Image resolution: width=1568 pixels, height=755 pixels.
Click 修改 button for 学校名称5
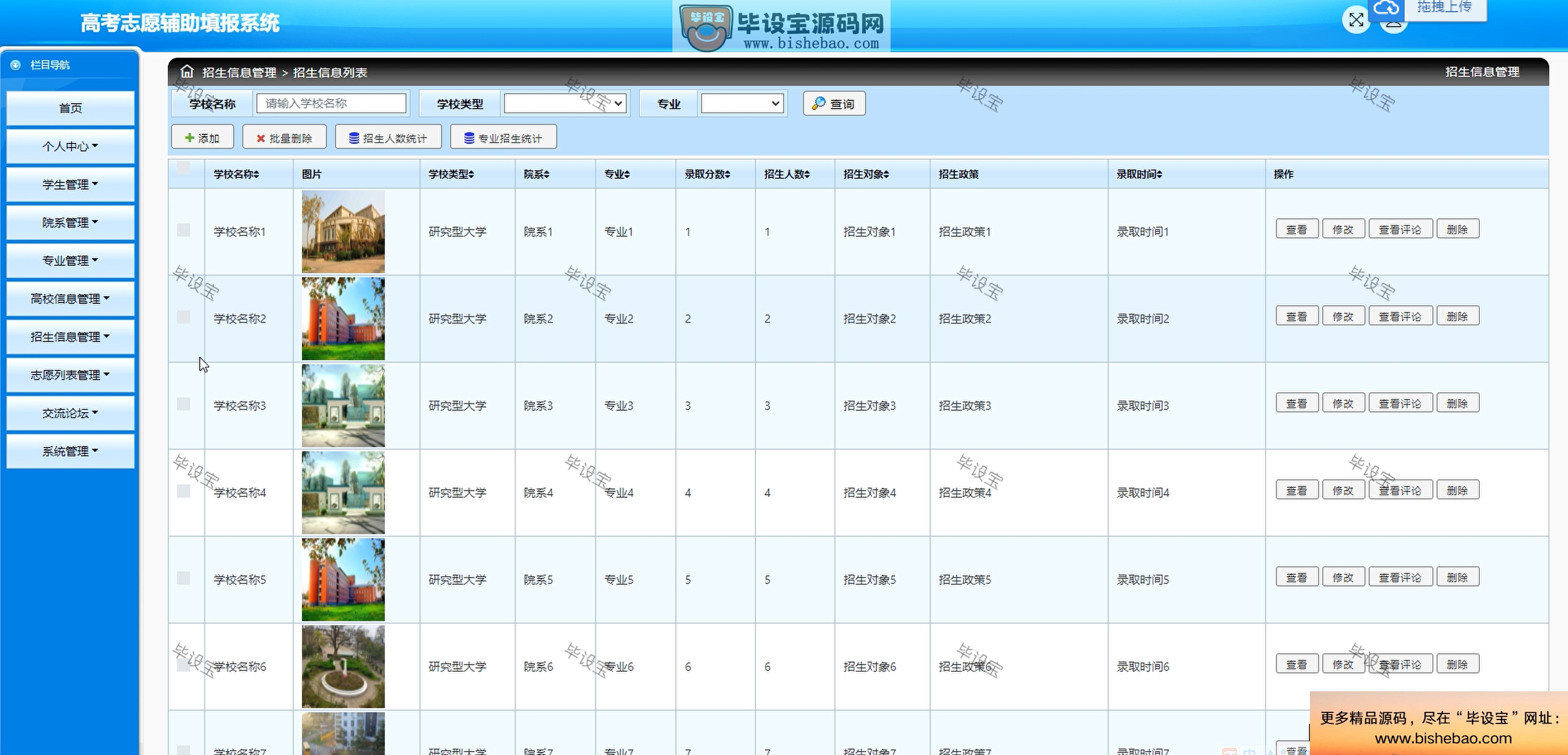[1343, 578]
